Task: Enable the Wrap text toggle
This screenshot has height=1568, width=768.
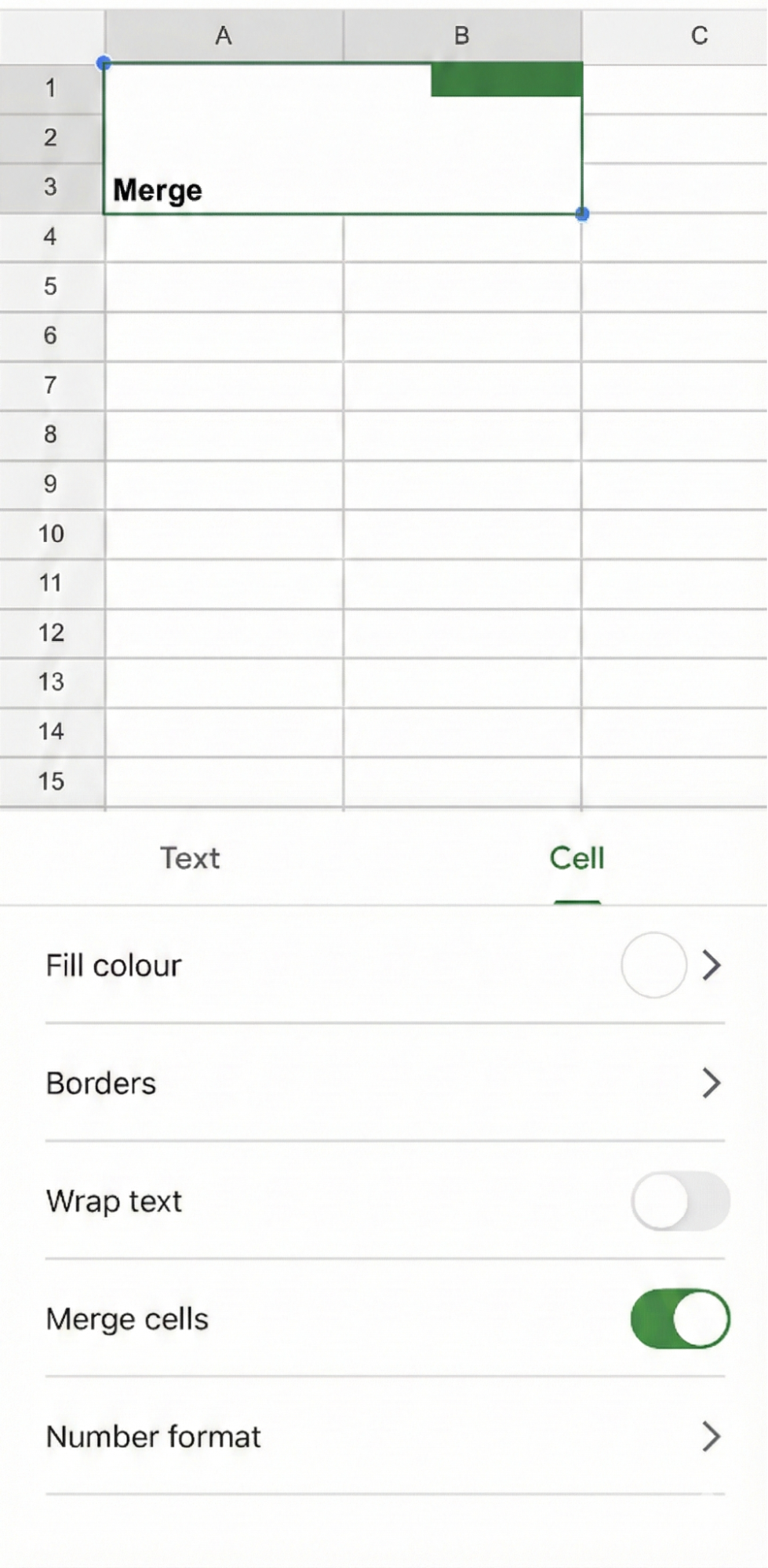Action: (x=679, y=1201)
